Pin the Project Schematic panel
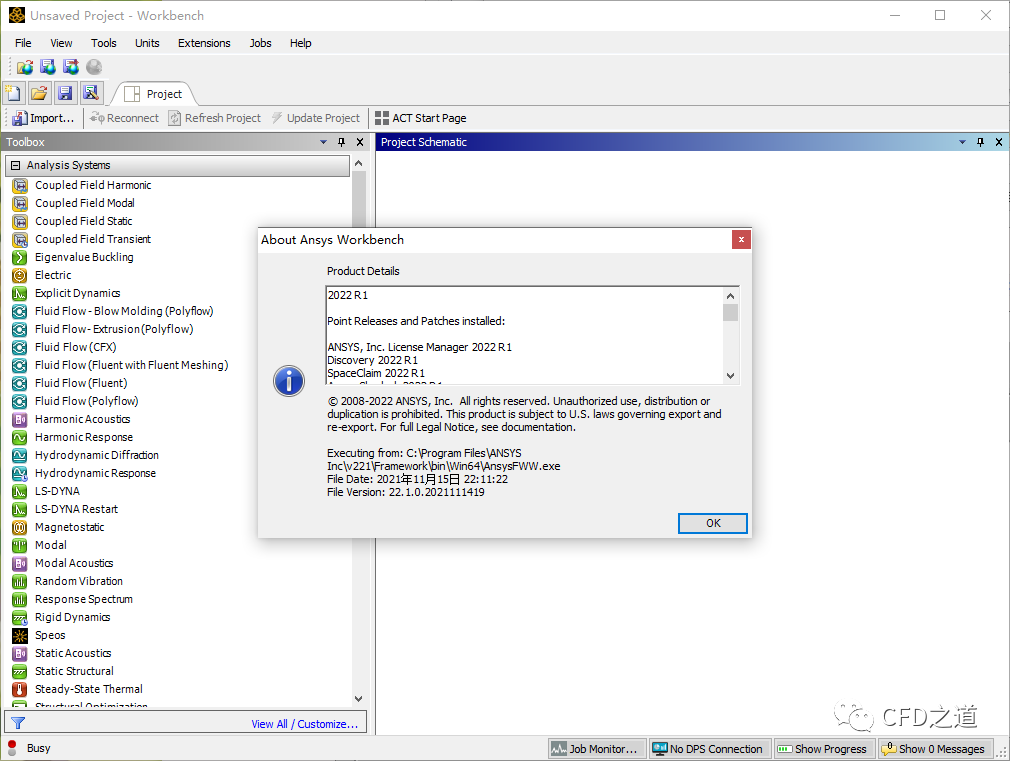The width and height of the screenshot is (1010, 761). (980, 142)
